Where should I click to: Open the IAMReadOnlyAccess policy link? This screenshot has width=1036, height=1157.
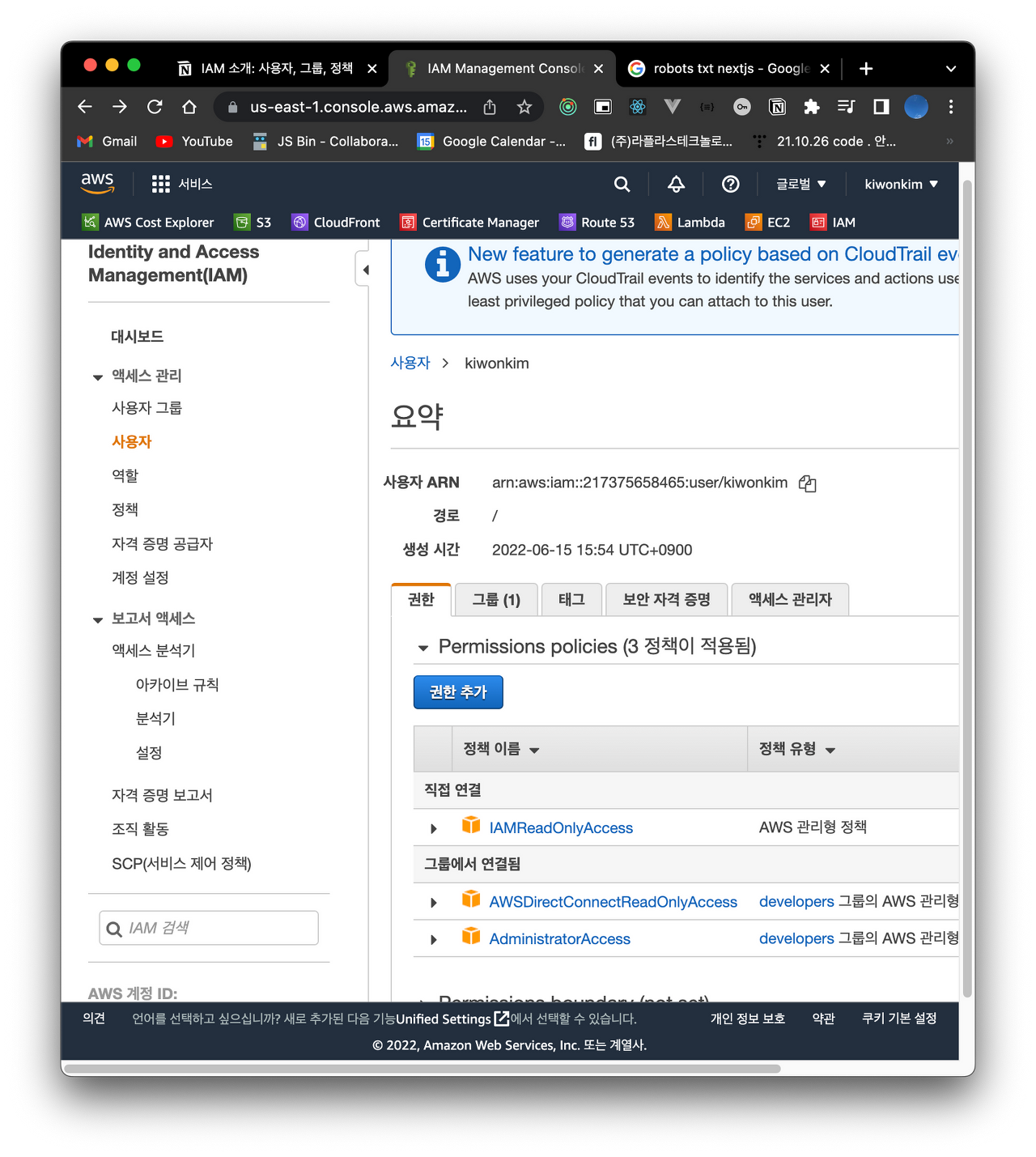point(561,827)
